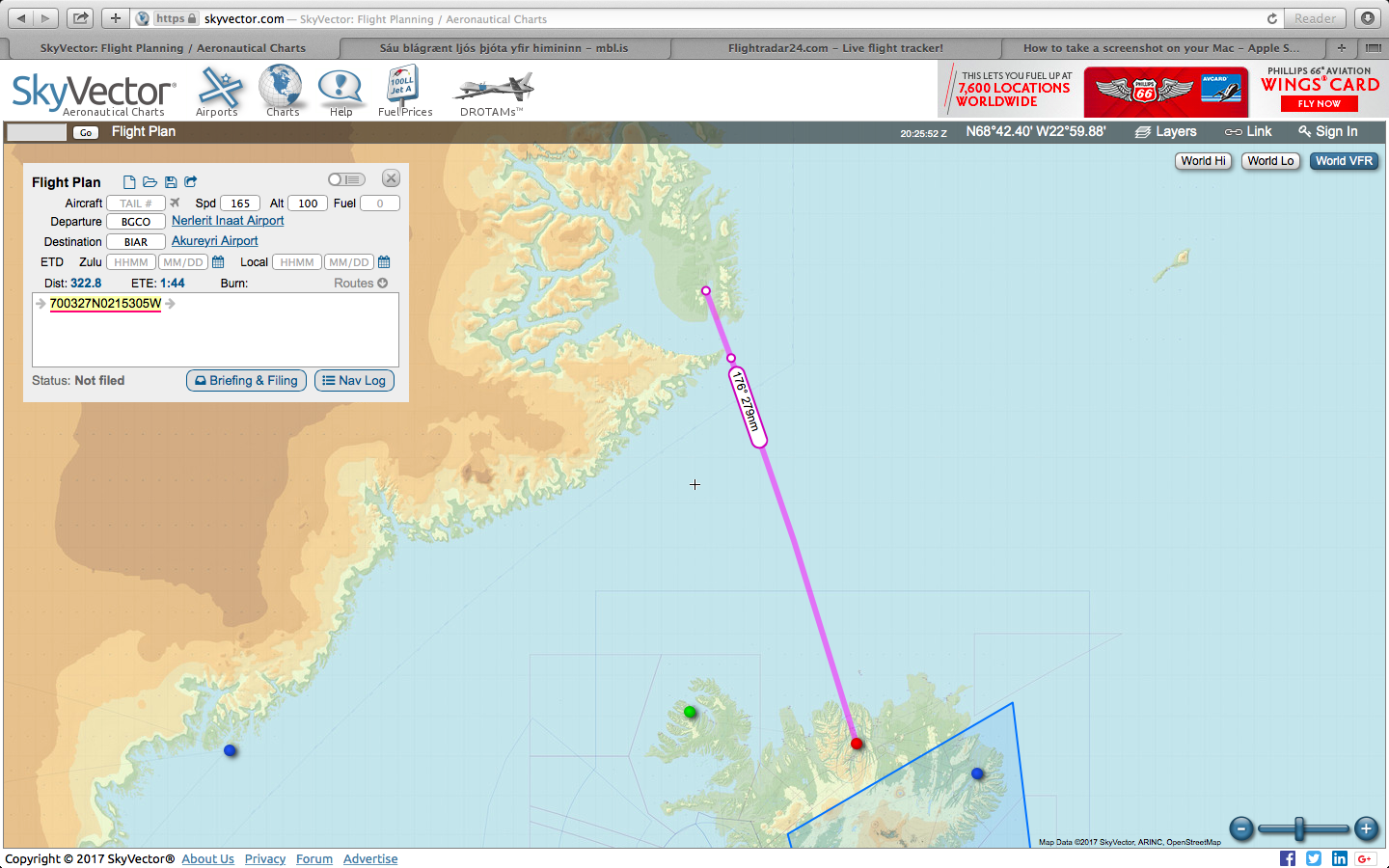Click the map zoom slider handle
Image resolution: width=1389 pixels, height=868 pixels.
coord(1299,827)
